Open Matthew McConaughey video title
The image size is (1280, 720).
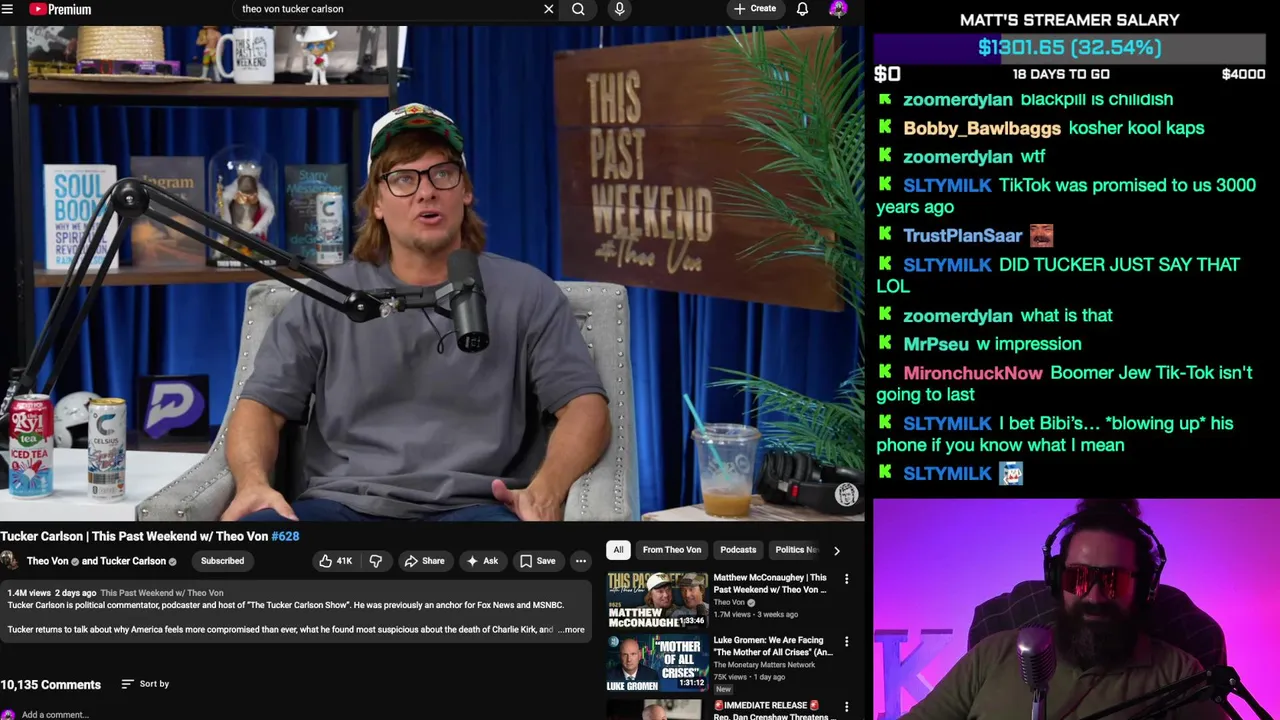770,583
